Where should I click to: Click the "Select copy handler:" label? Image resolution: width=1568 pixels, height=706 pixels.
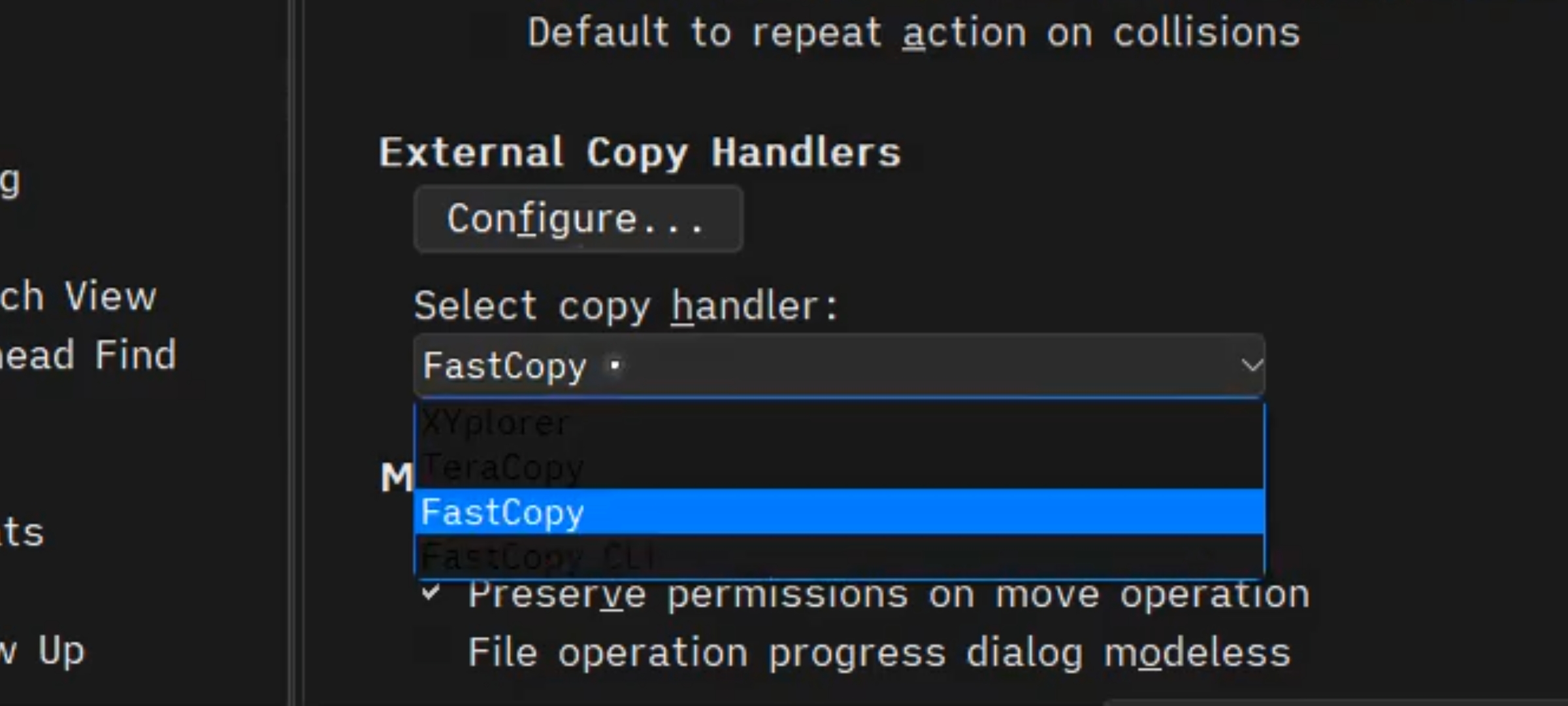coord(625,305)
